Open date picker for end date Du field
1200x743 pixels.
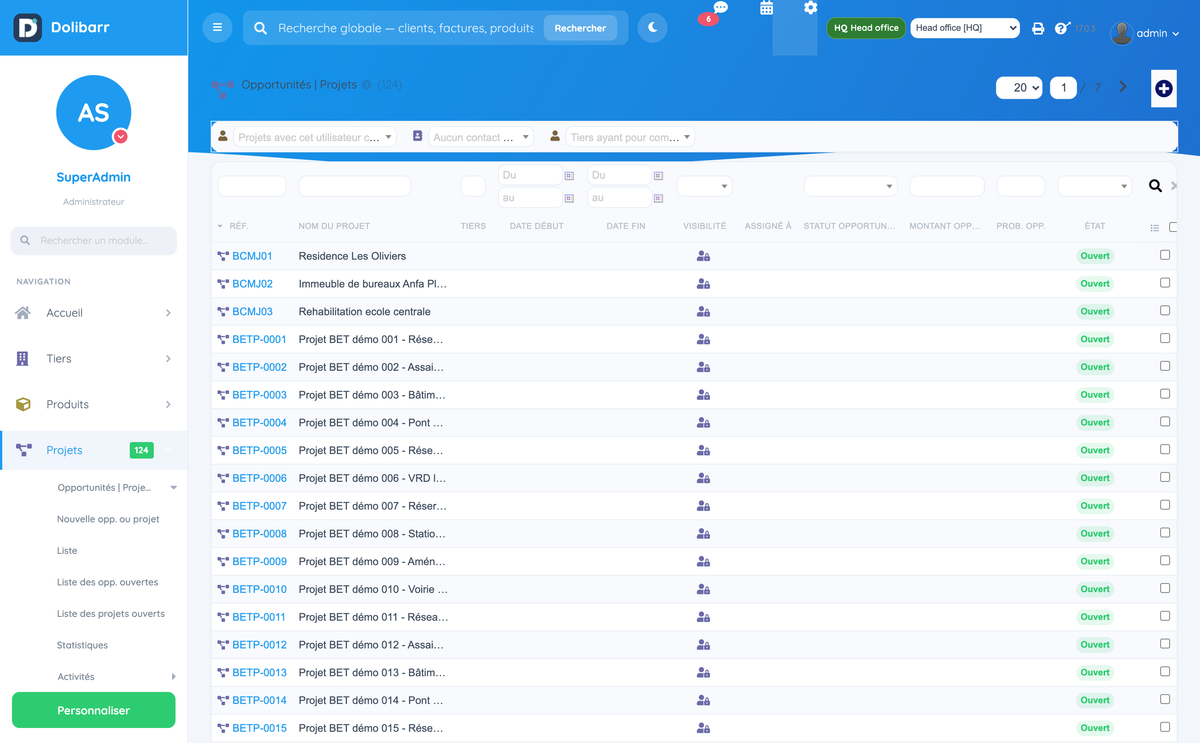coord(658,175)
